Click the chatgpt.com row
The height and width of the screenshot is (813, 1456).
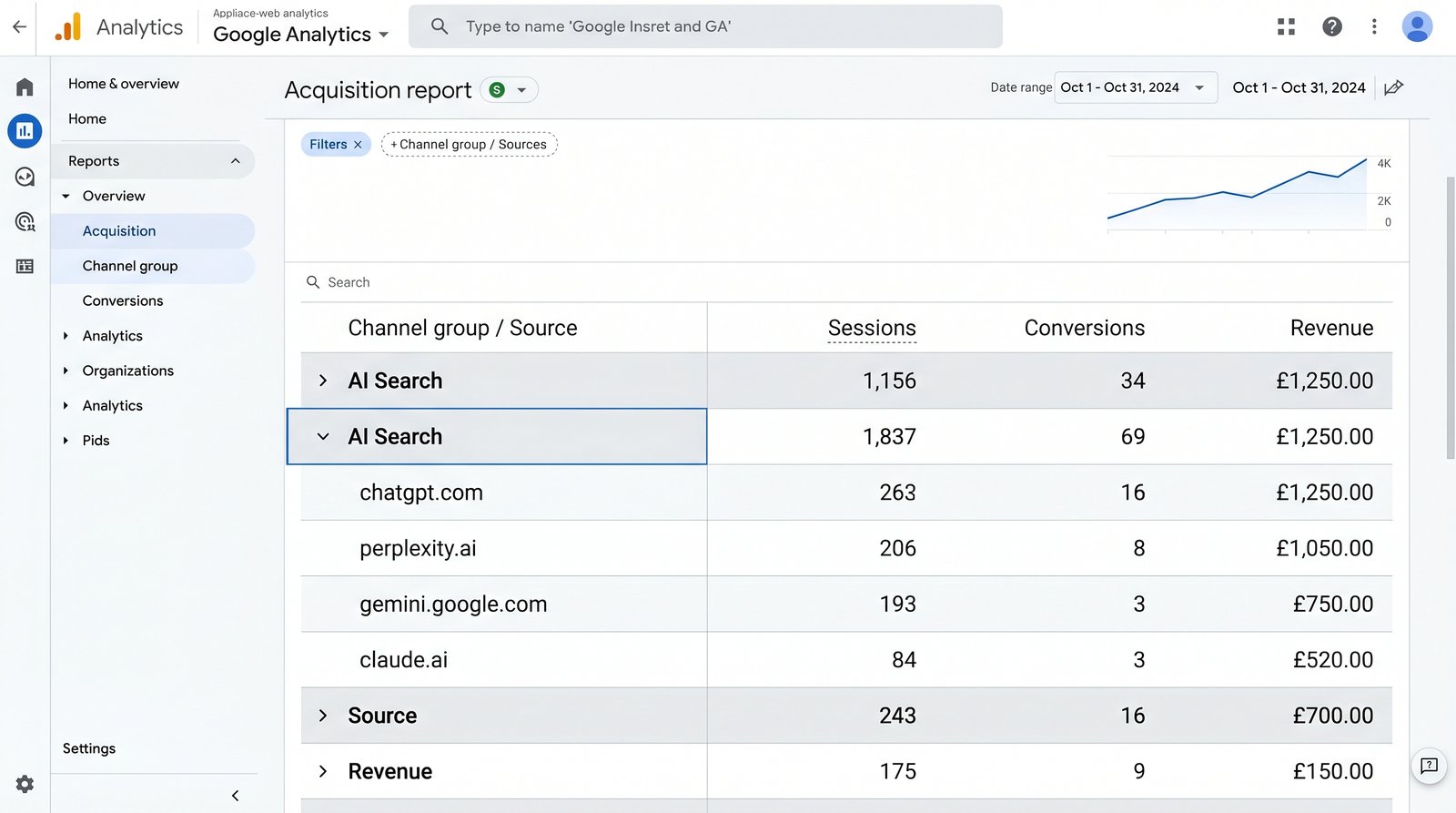(846, 493)
